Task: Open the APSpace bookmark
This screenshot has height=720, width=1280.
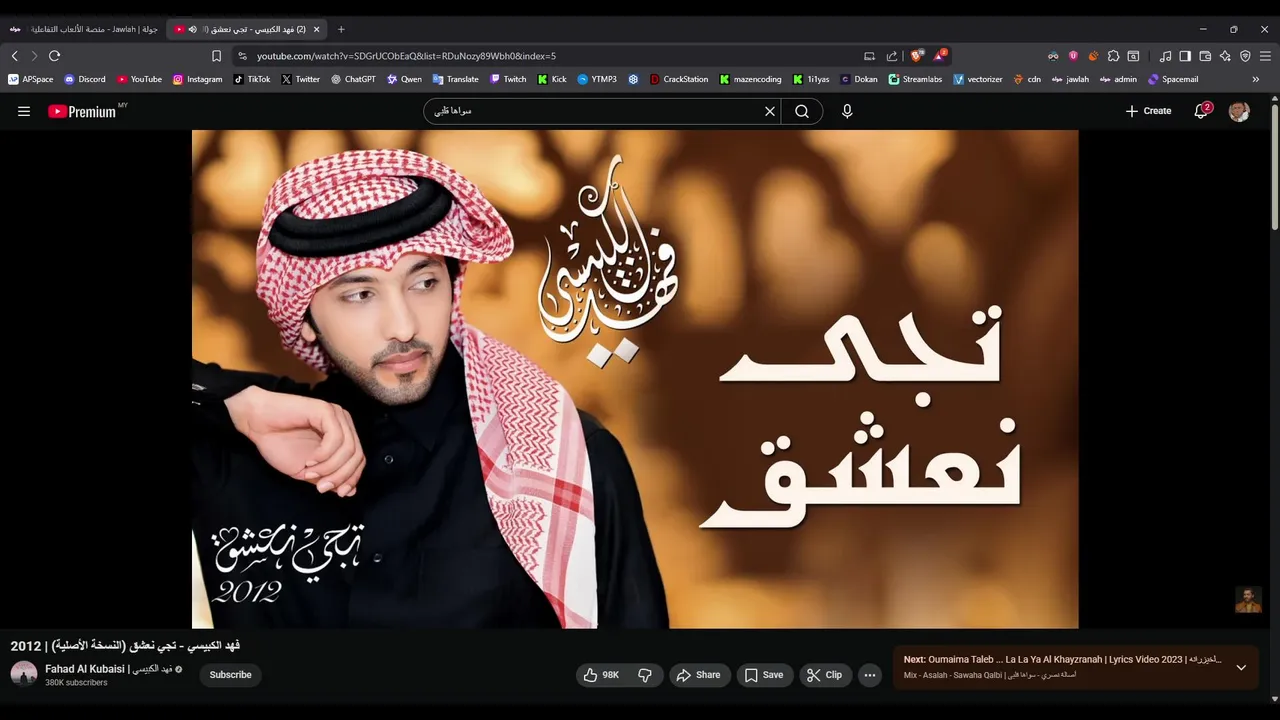Action: click(x=31, y=79)
